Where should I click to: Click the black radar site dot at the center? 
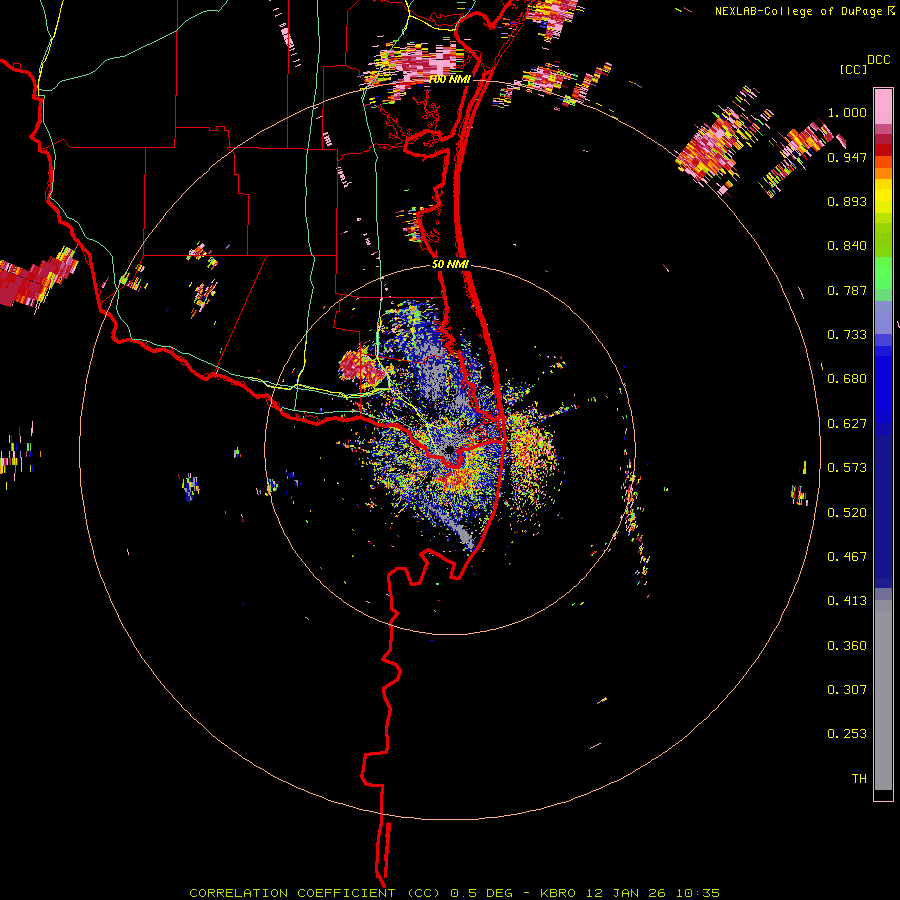tap(449, 449)
